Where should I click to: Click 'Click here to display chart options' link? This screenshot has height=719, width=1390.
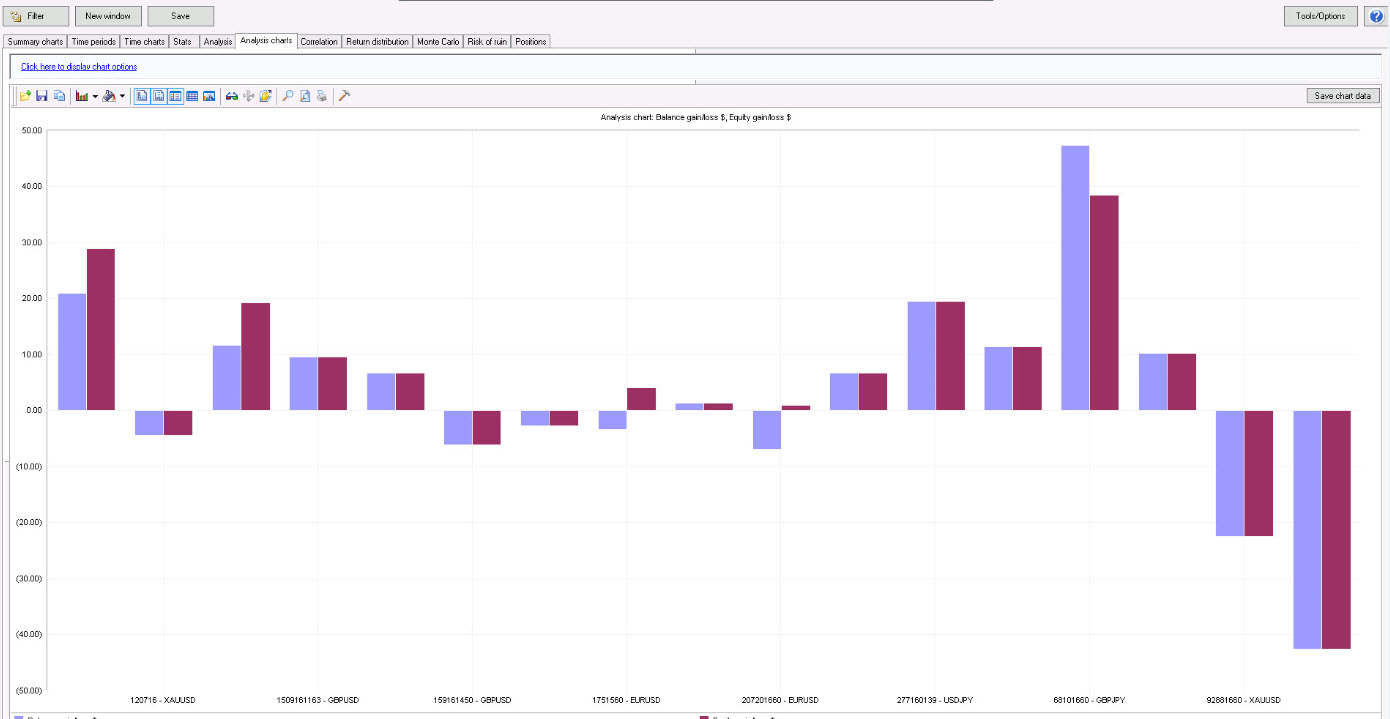(79, 67)
